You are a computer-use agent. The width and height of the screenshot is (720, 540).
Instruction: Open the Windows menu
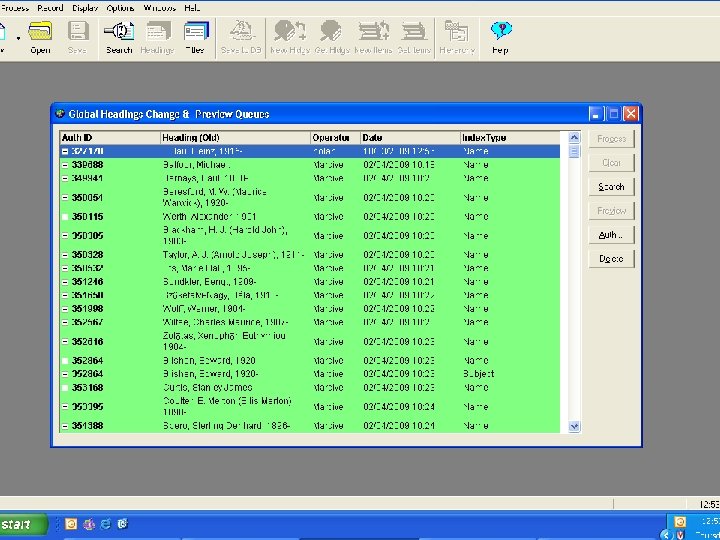click(x=159, y=8)
